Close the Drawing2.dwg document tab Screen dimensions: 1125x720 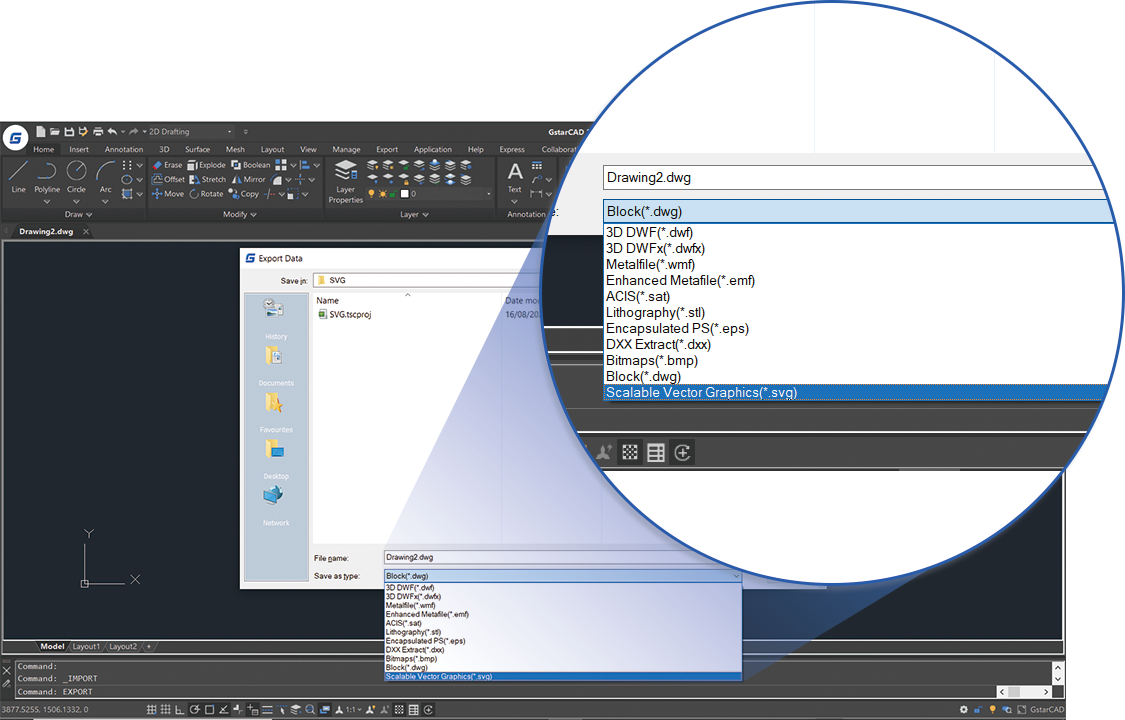(86, 232)
